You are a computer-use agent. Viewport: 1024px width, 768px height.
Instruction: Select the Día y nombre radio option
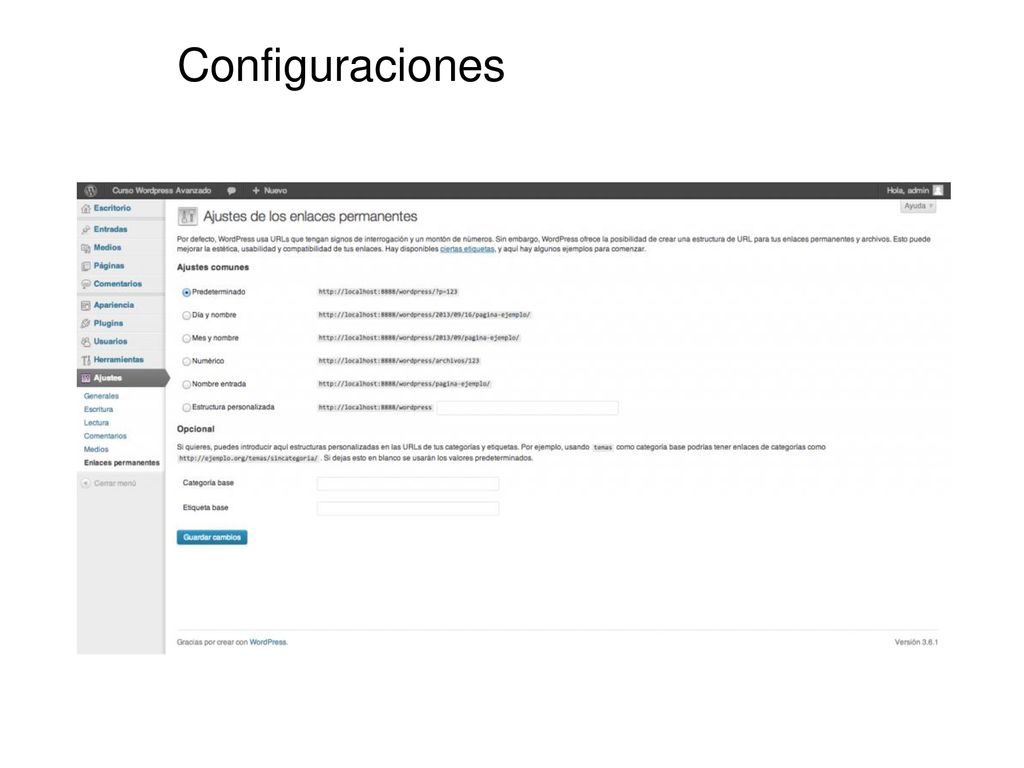[x=187, y=315]
